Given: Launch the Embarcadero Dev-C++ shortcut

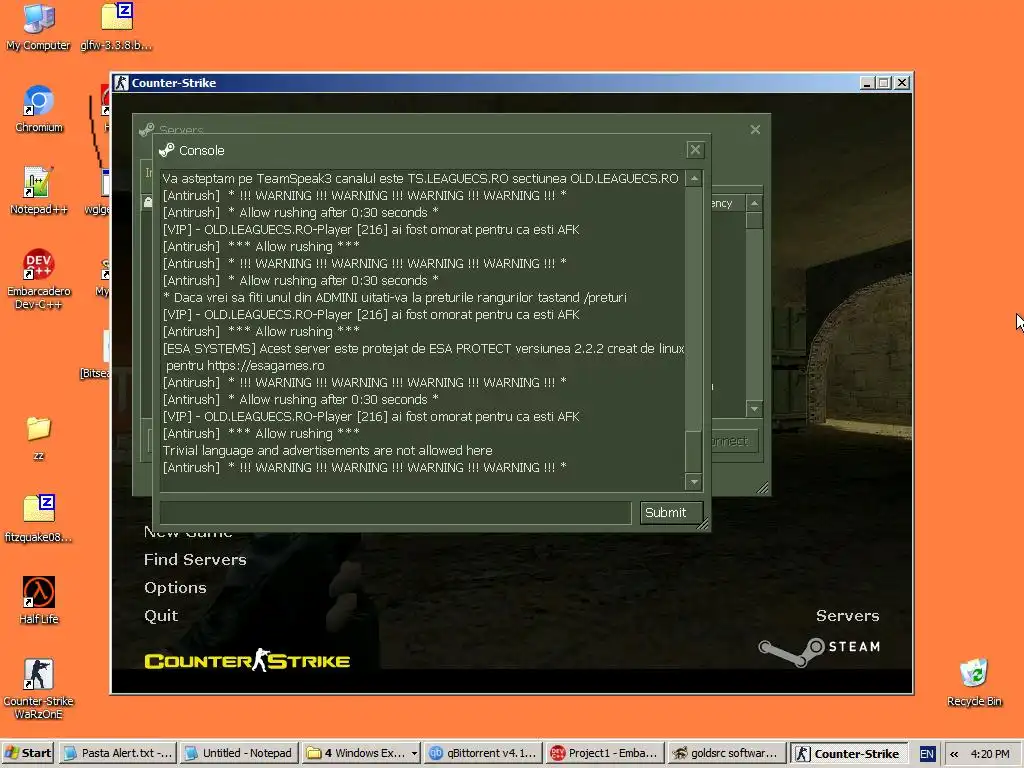Looking at the screenshot, I should [39, 279].
